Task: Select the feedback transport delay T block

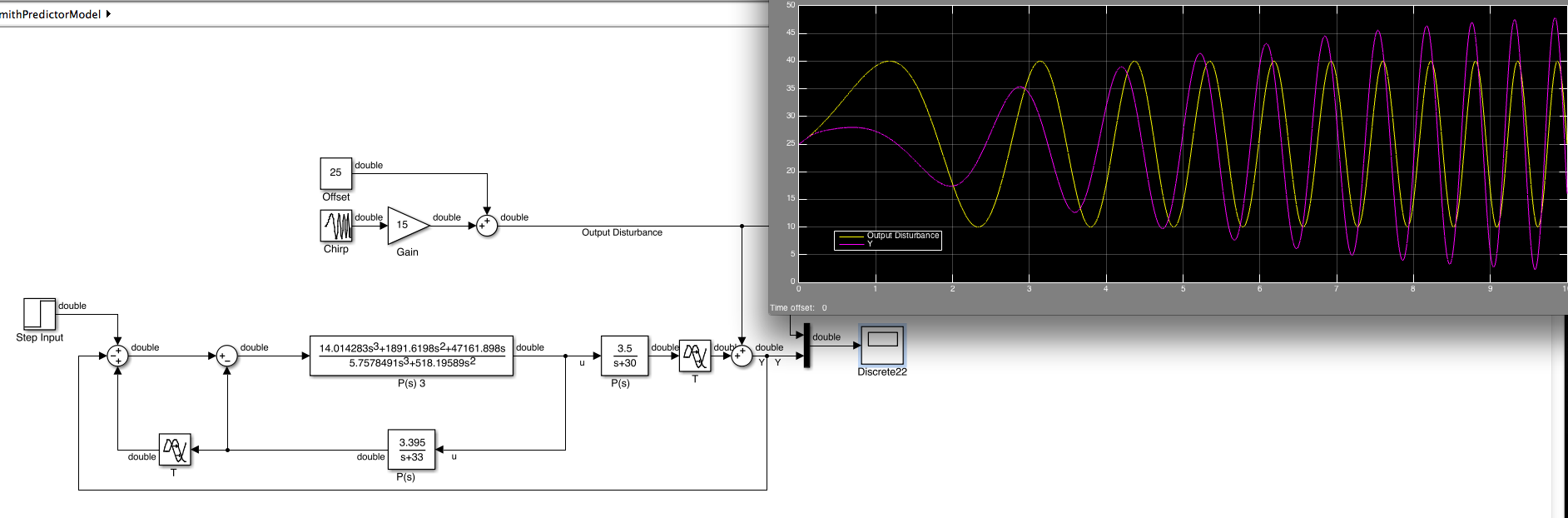Action: pos(175,451)
